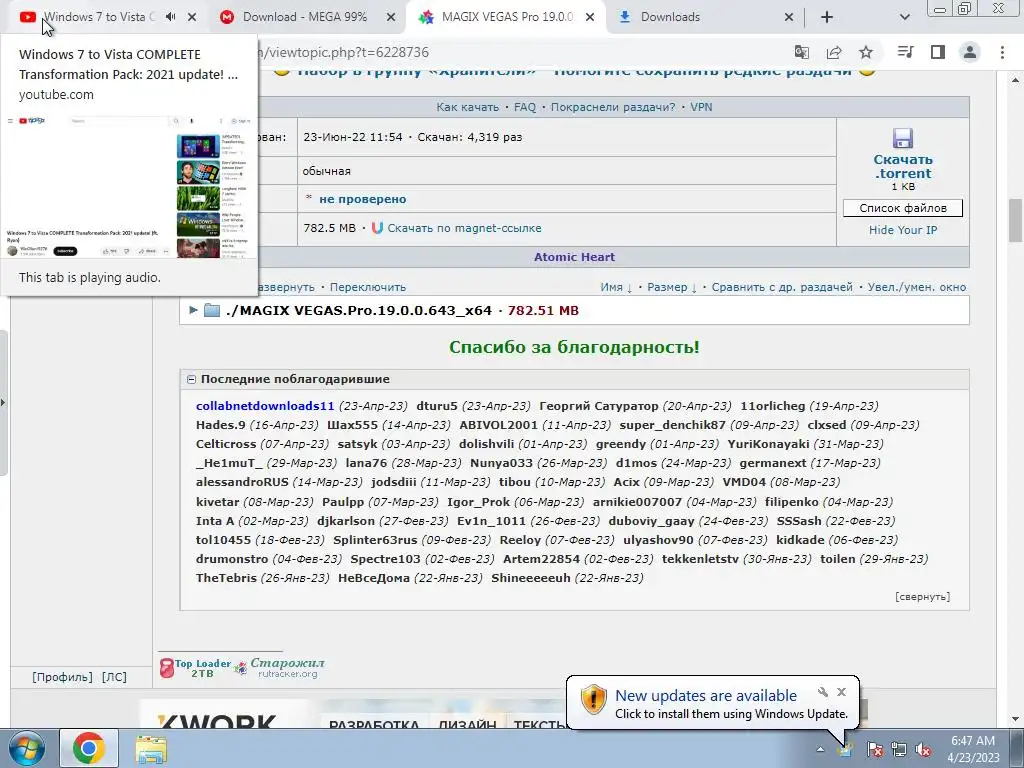The height and width of the screenshot is (768, 1024).
Task: Open the Windows Start button
Action: click(x=26, y=748)
